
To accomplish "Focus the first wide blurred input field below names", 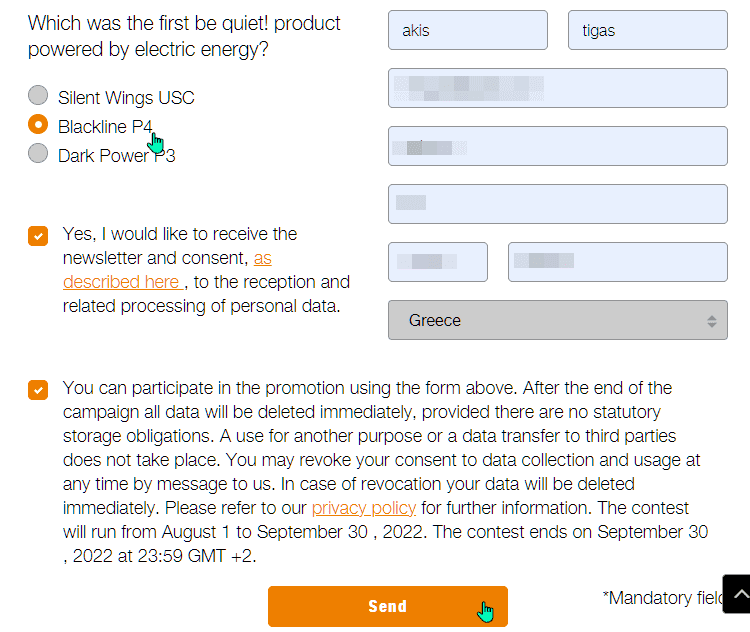I will pos(558,88).
